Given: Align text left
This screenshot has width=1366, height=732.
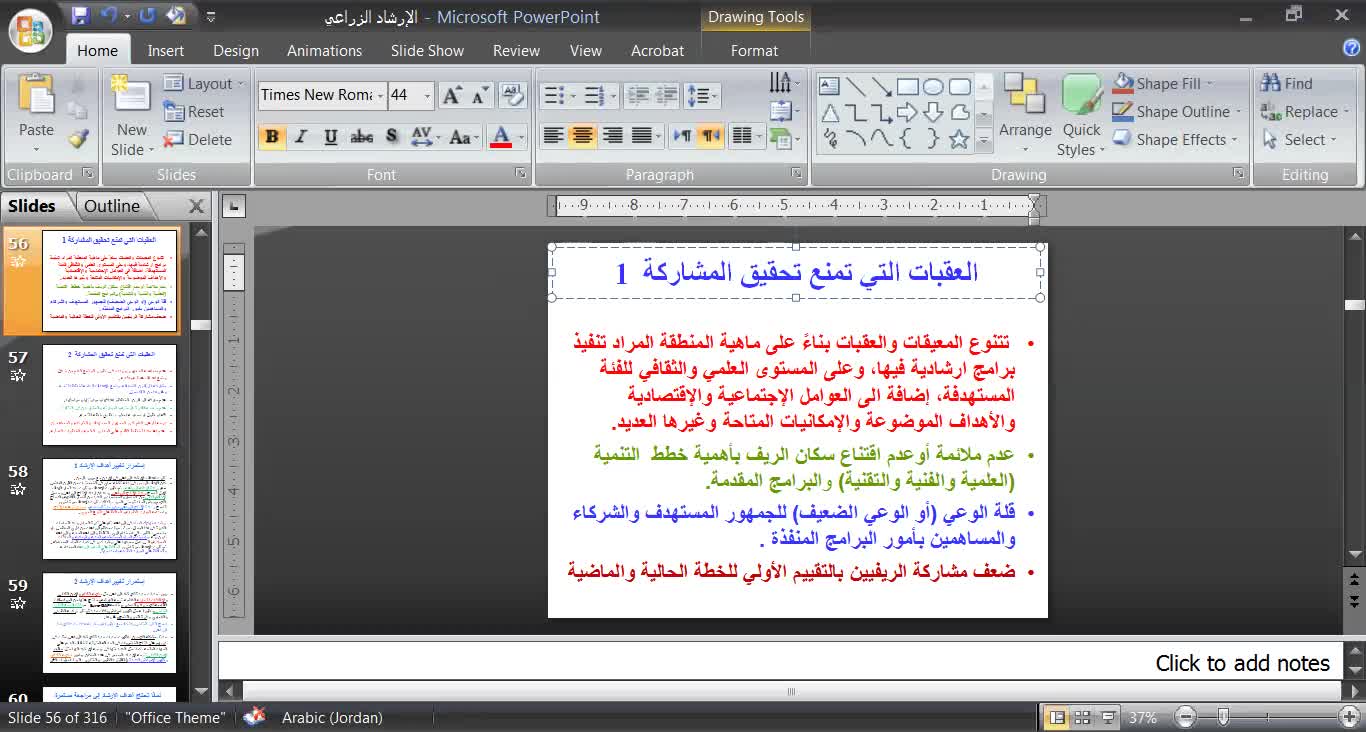Looking at the screenshot, I should pos(552,136).
